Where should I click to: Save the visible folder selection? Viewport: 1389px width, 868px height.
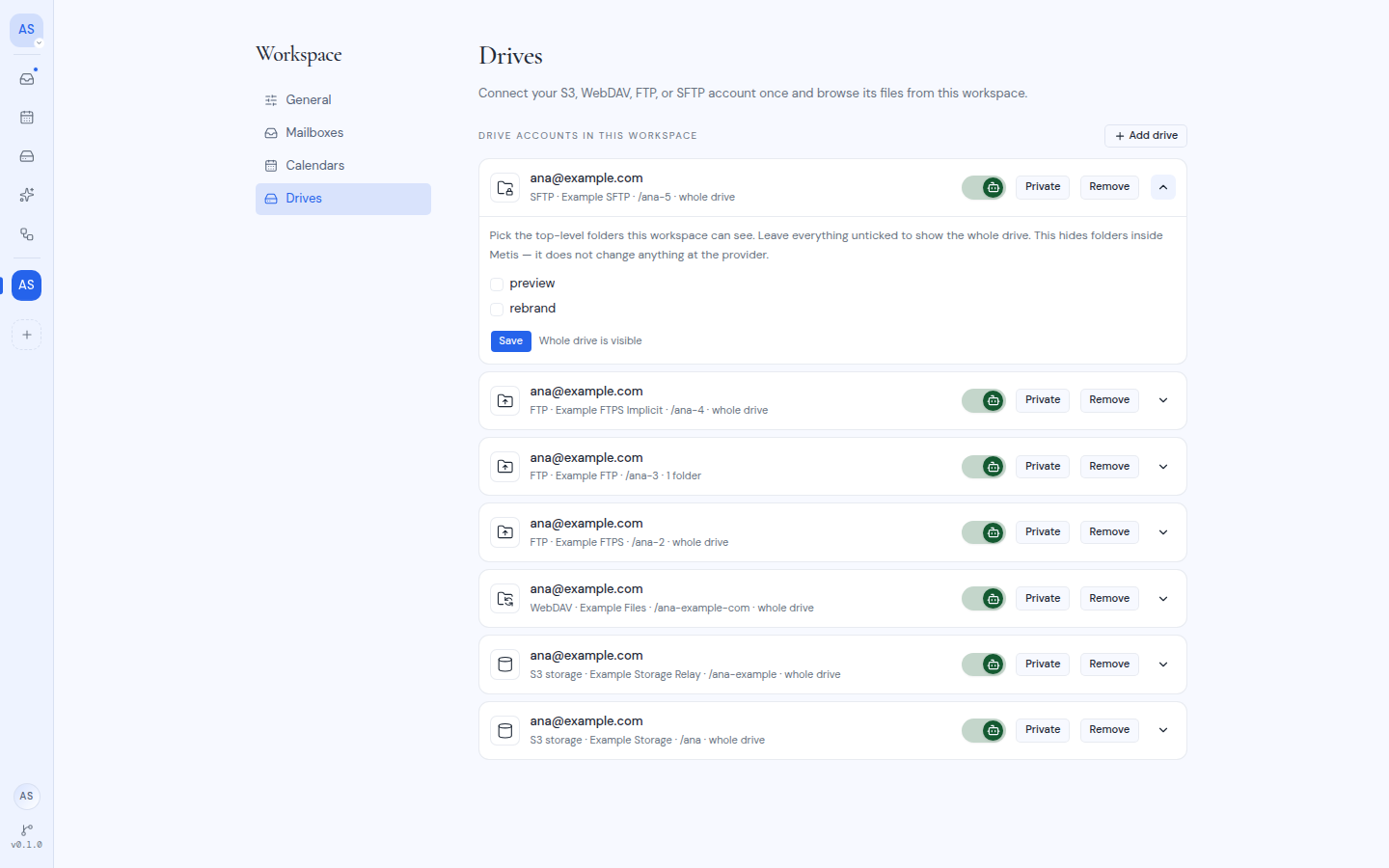coord(511,341)
